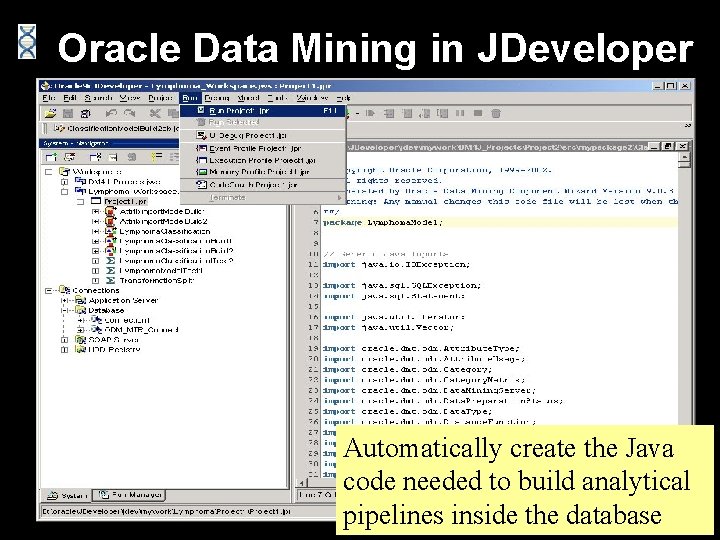This screenshot has width=720, height=540.
Task: Click the Stop square toolbar icon
Action: point(478,113)
